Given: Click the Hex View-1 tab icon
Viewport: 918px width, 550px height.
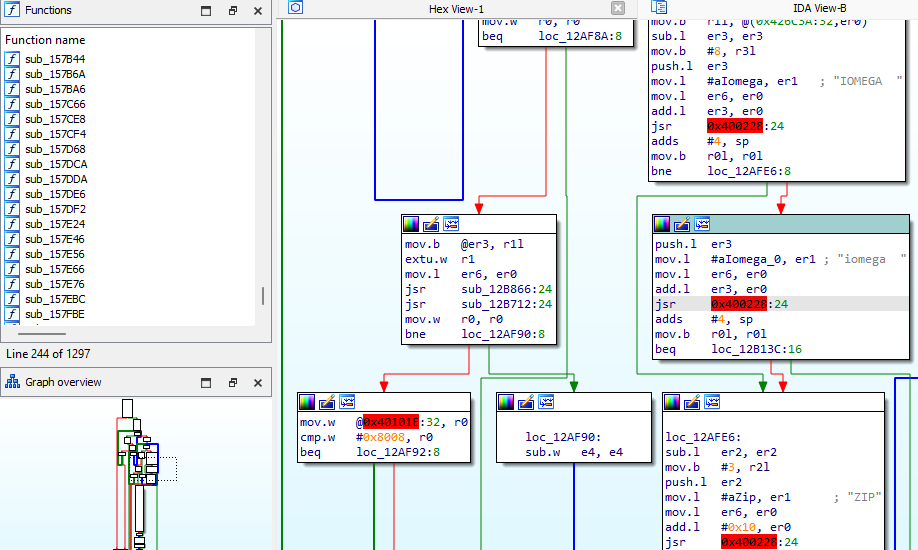Looking at the screenshot, I should (296, 8).
